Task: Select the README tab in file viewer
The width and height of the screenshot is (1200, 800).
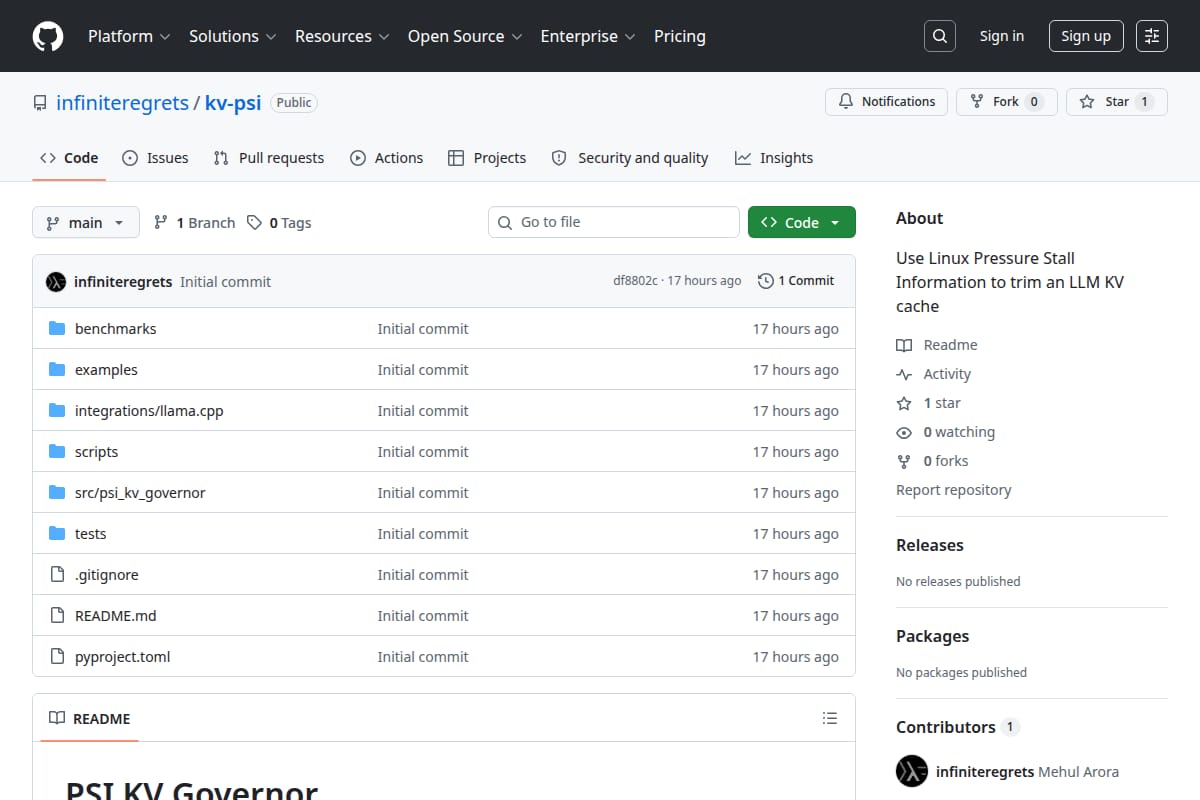Action: [90, 718]
